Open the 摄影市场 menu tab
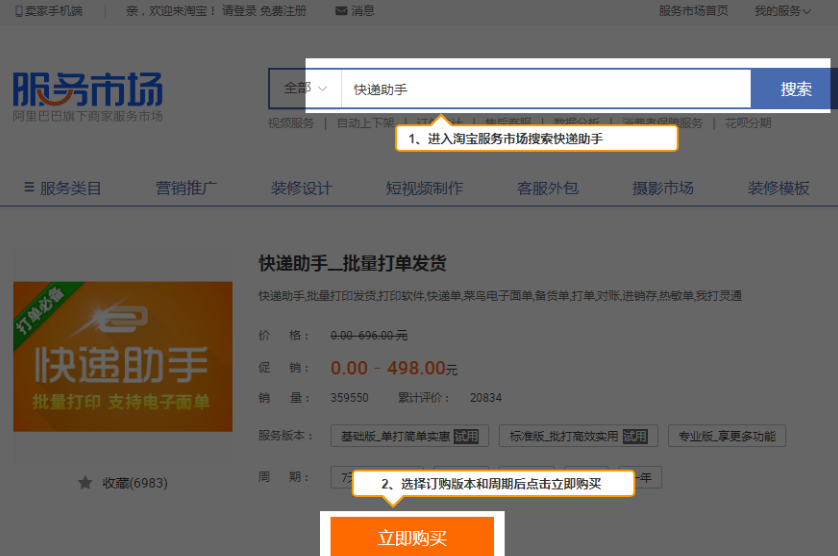 tap(663, 188)
